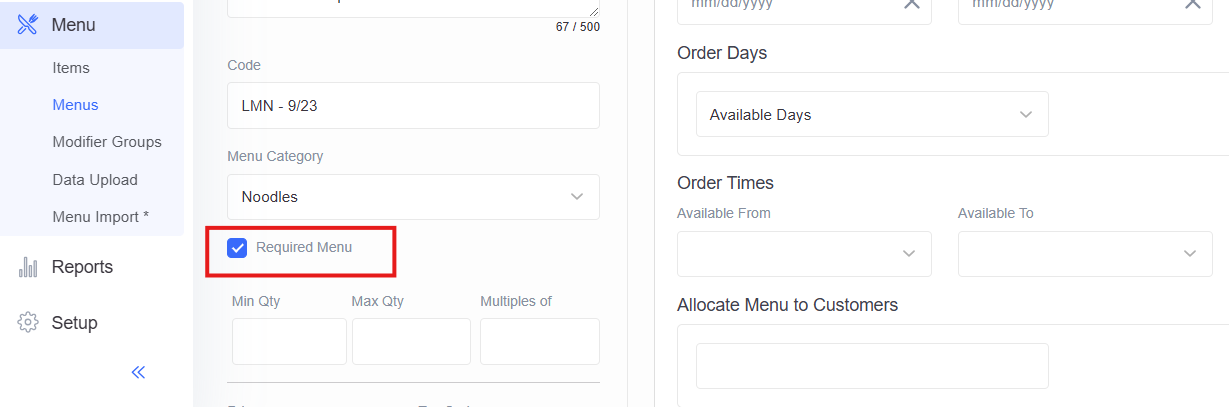Image resolution: width=1229 pixels, height=407 pixels.
Task: Click the Code input field
Action: coord(413,105)
